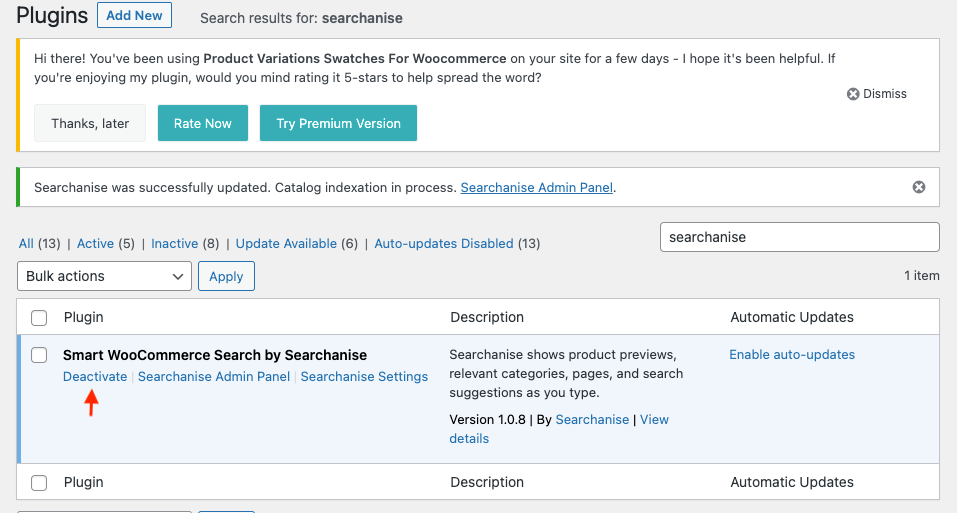Filter plugins by Active
The width and height of the screenshot is (957, 513).
click(95, 243)
